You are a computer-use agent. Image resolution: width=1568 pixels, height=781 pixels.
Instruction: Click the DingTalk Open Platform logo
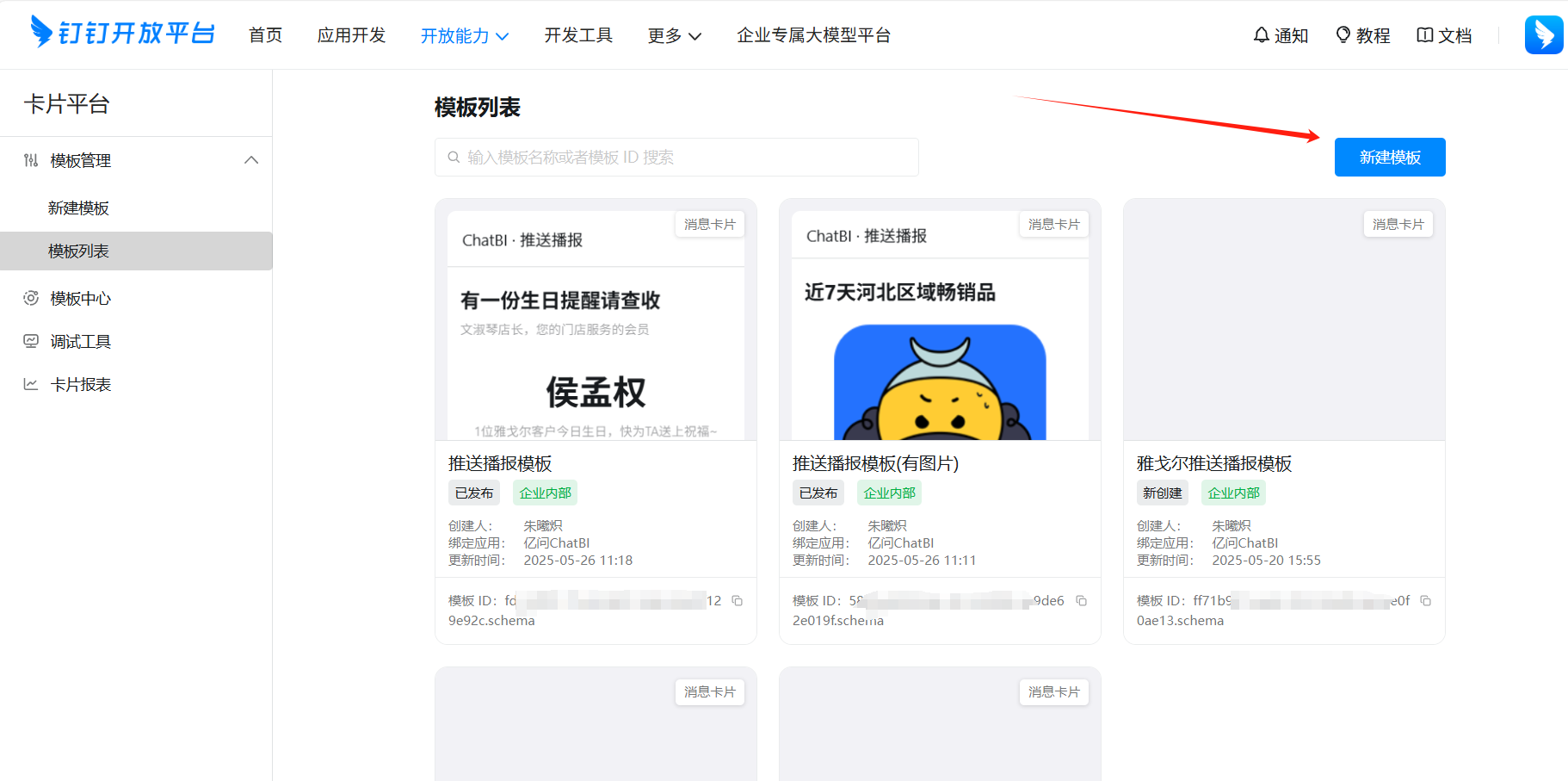click(x=122, y=33)
